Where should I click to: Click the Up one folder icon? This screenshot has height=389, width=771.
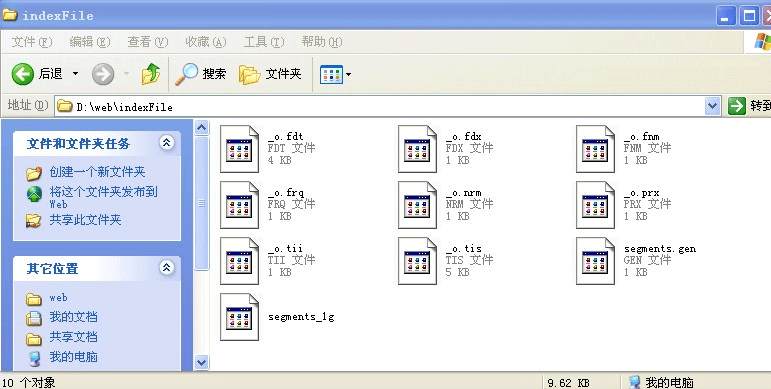pos(151,74)
